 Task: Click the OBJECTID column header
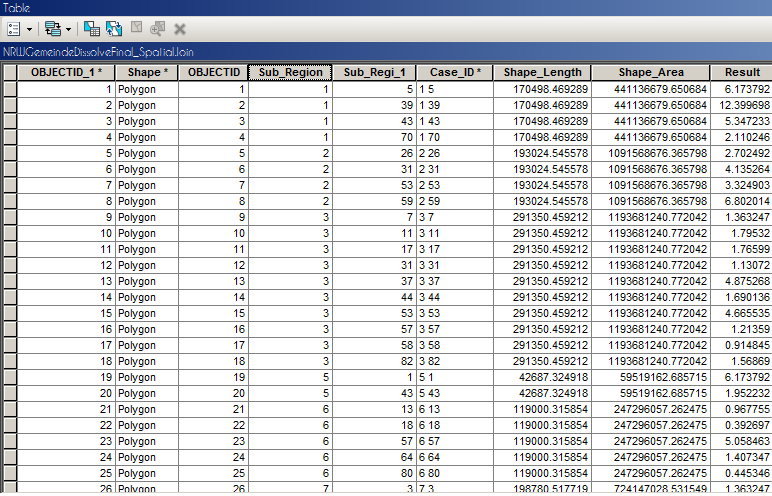214,72
